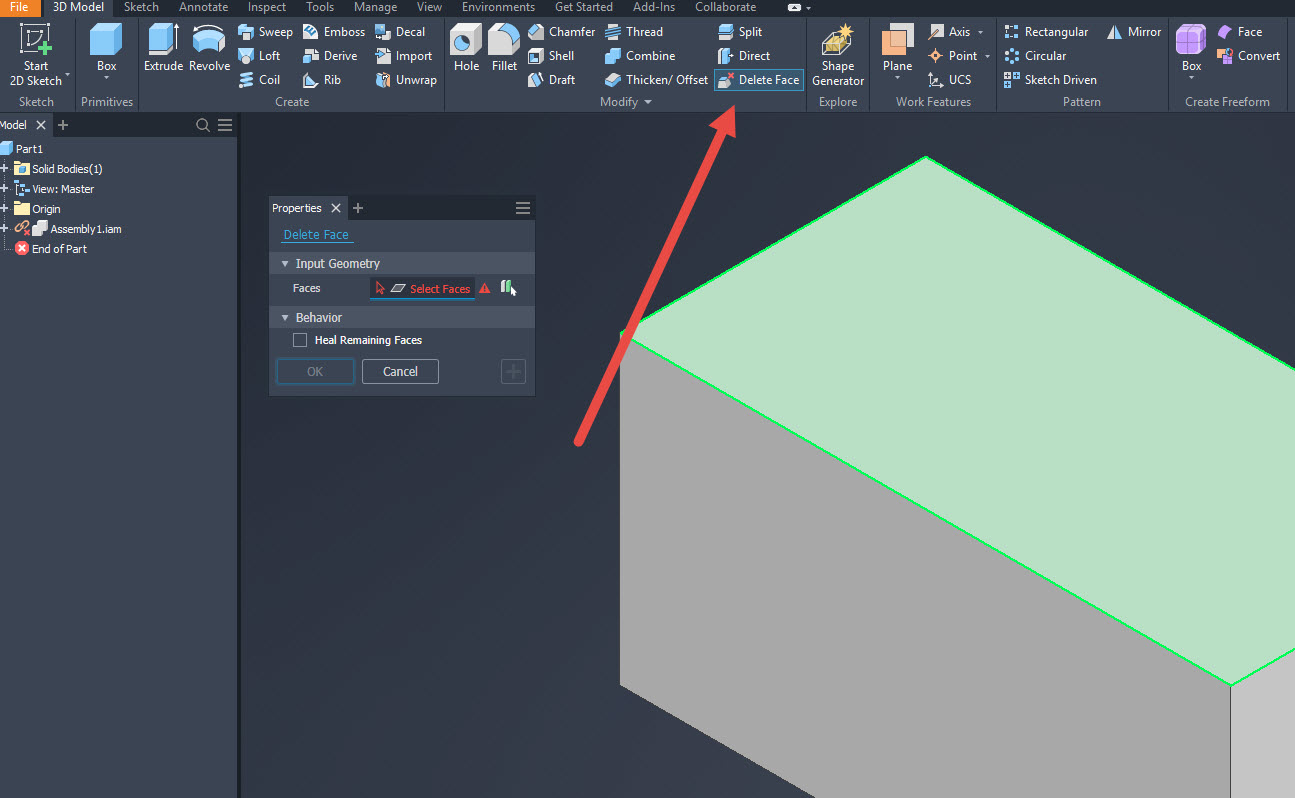1295x798 pixels.
Task: Enable Heal Remaining Faces
Action: [299, 340]
